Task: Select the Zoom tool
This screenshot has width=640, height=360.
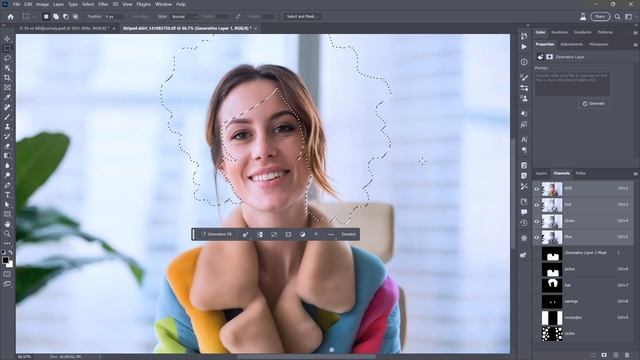Action: tap(7, 233)
